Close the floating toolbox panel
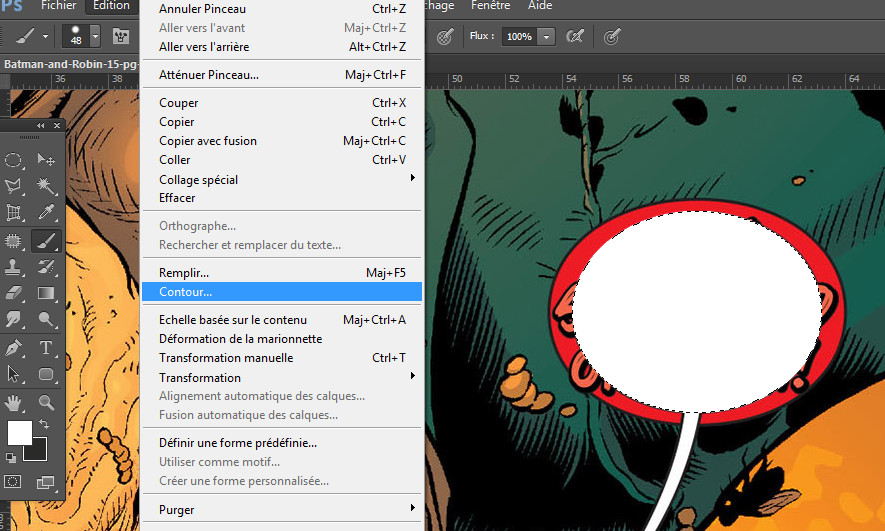The height and width of the screenshot is (531, 885). [x=56, y=125]
